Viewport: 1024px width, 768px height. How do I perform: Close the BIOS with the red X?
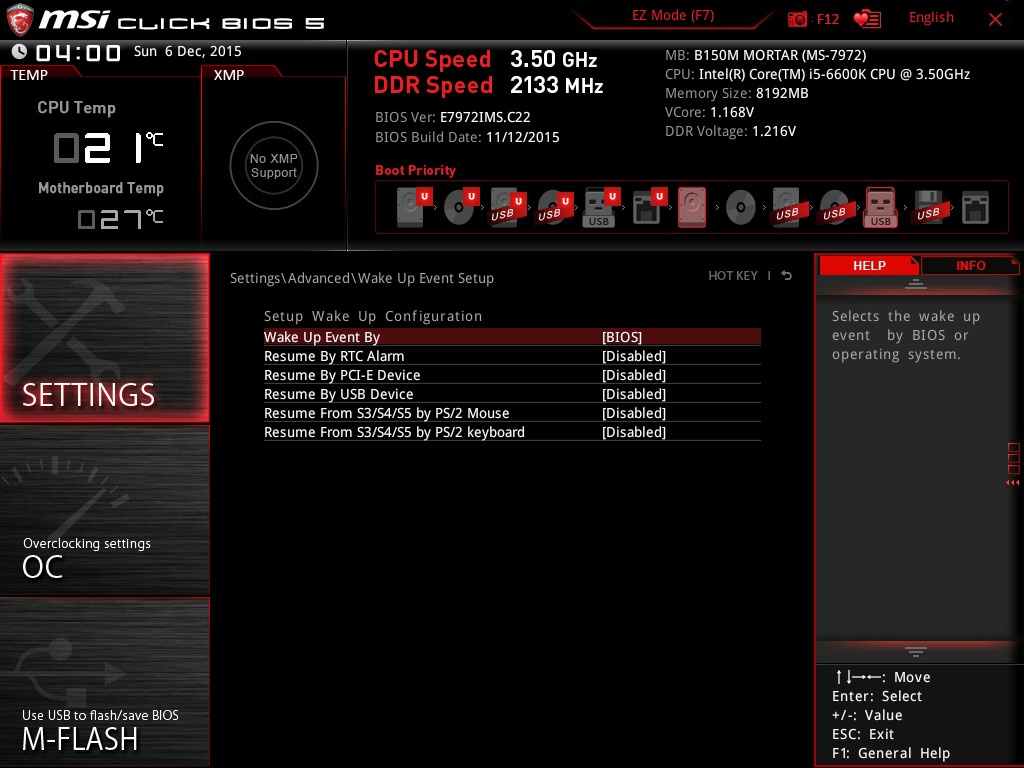pyautogui.click(x=995, y=20)
